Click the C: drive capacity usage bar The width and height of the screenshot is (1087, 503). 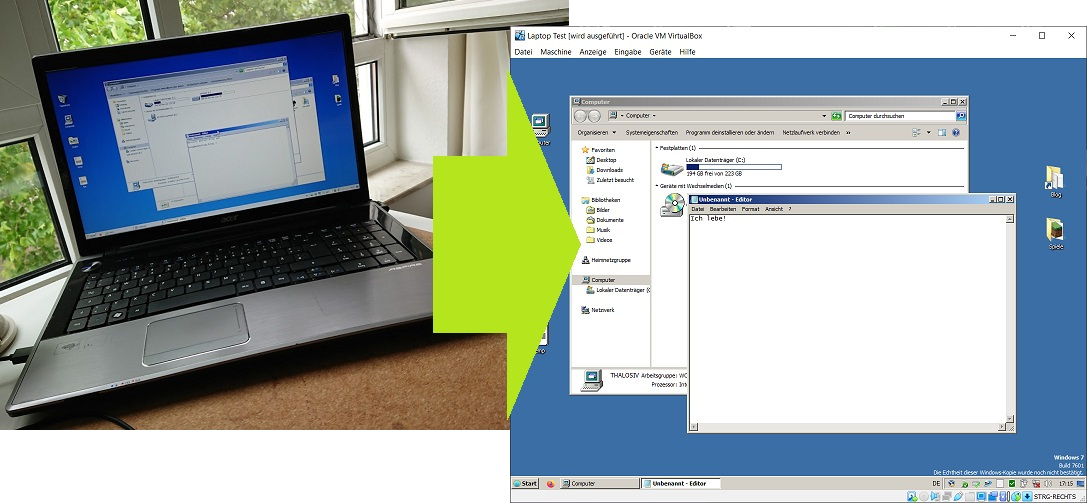(x=733, y=166)
